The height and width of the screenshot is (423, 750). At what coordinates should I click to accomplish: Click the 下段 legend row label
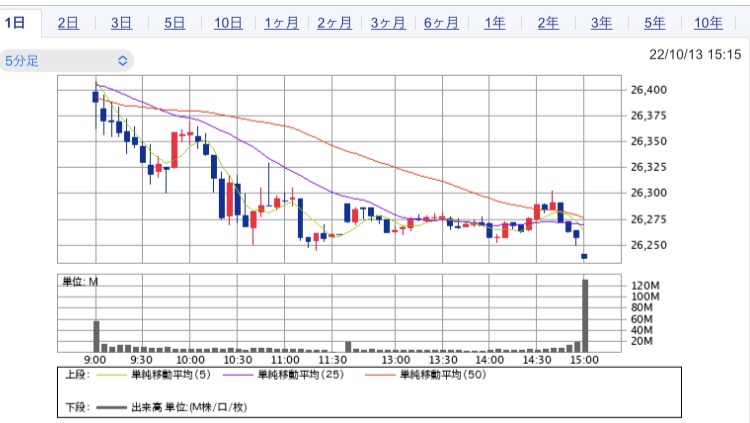77,408
